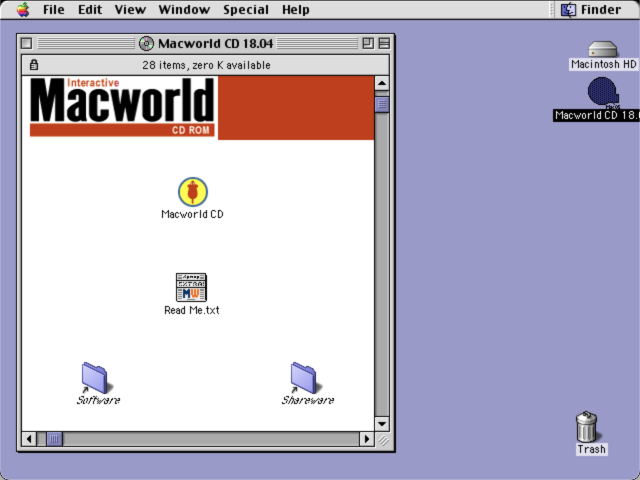The height and width of the screenshot is (480, 640).
Task: Click the horizontal scrollbar thumb
Action: [x=54, y=439]
